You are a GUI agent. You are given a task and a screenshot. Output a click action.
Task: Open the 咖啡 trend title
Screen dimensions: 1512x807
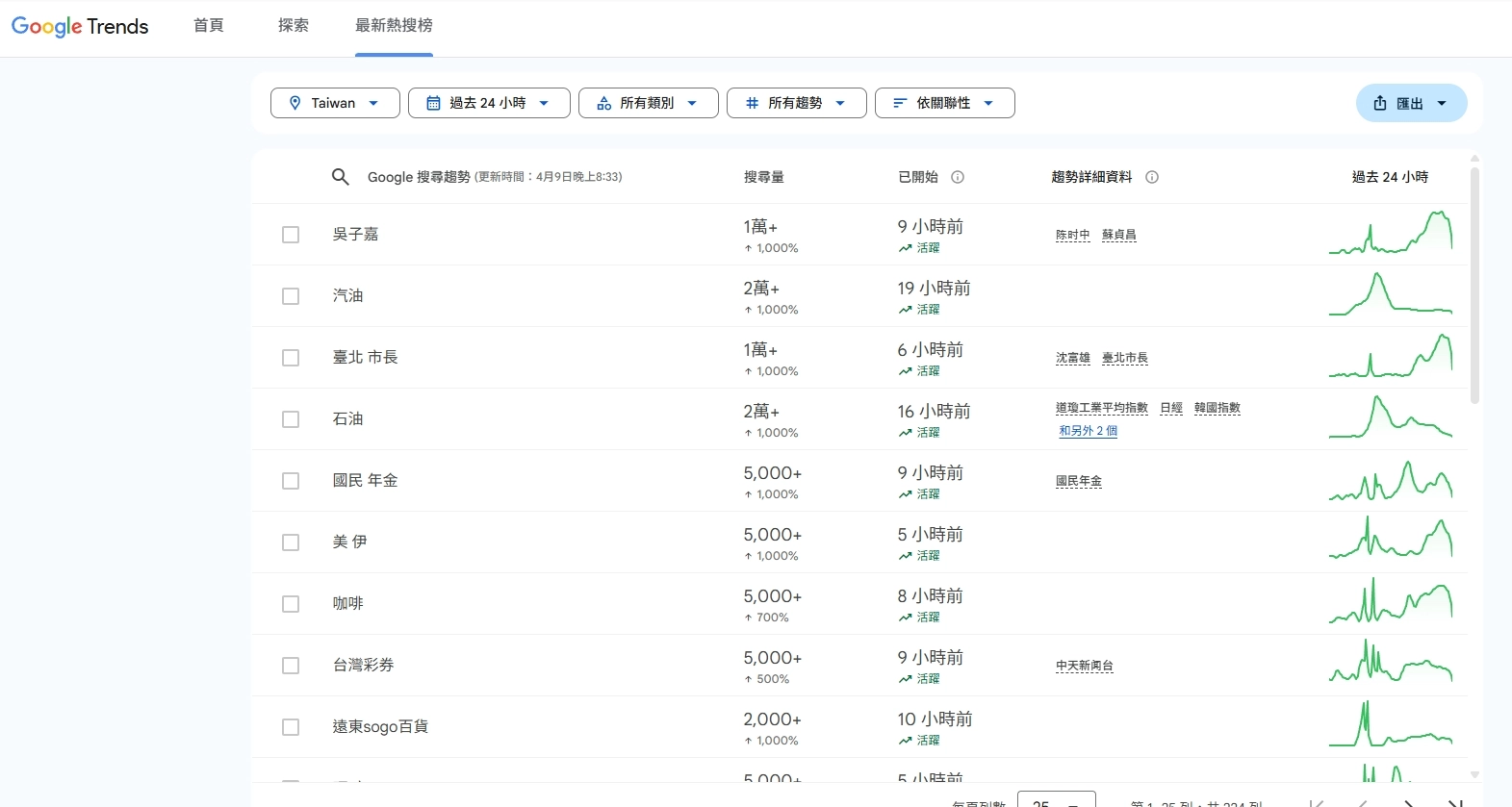pyautogui.click(x=348, y=604)
